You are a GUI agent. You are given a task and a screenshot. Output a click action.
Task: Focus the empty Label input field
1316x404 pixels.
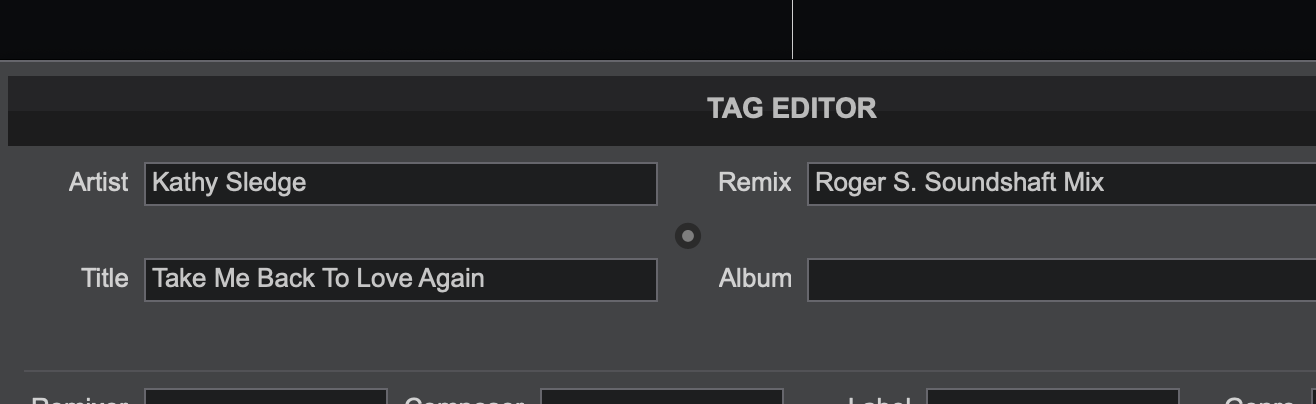[x=1053, y=397]
